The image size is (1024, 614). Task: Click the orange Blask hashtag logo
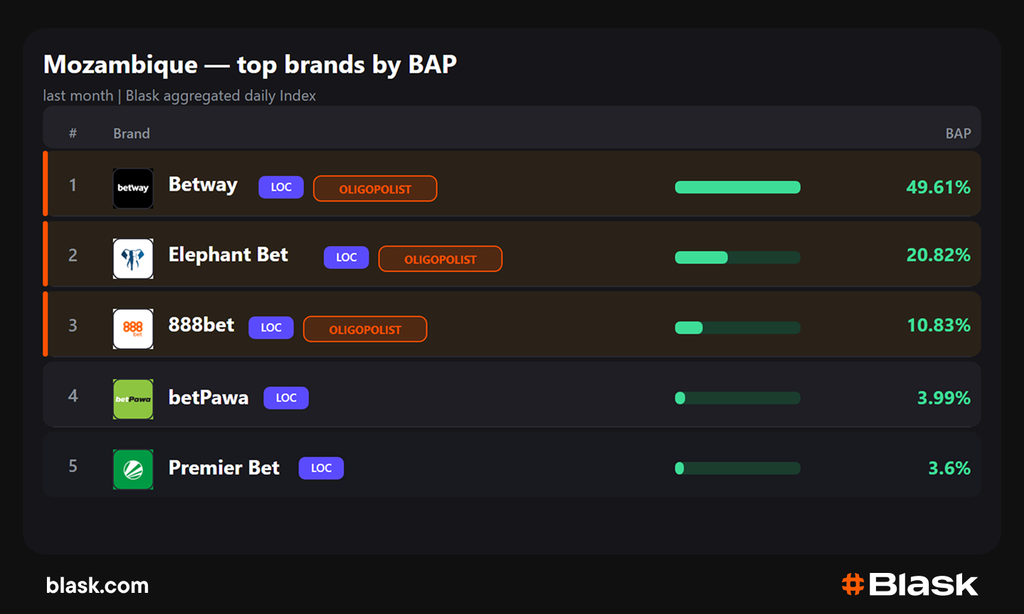click(x=853, y=584)
